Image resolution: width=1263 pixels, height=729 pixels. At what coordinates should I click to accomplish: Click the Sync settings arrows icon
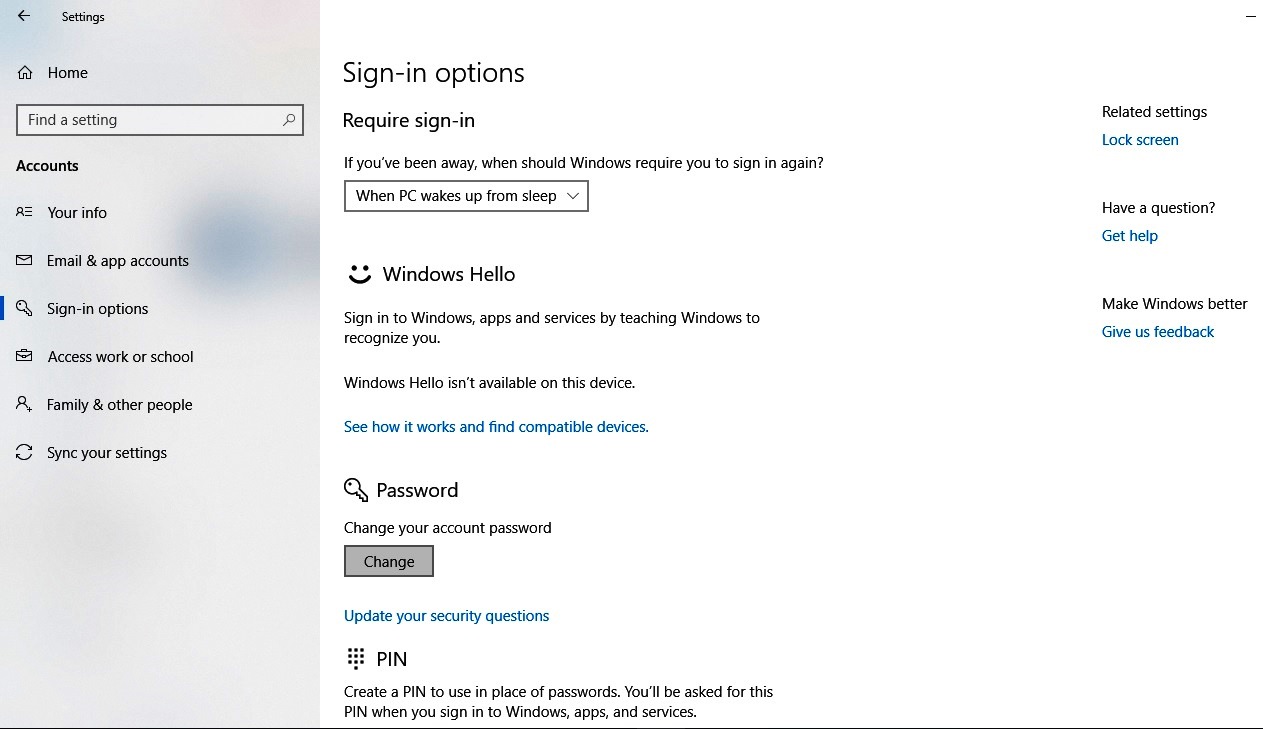pos(25,453)
